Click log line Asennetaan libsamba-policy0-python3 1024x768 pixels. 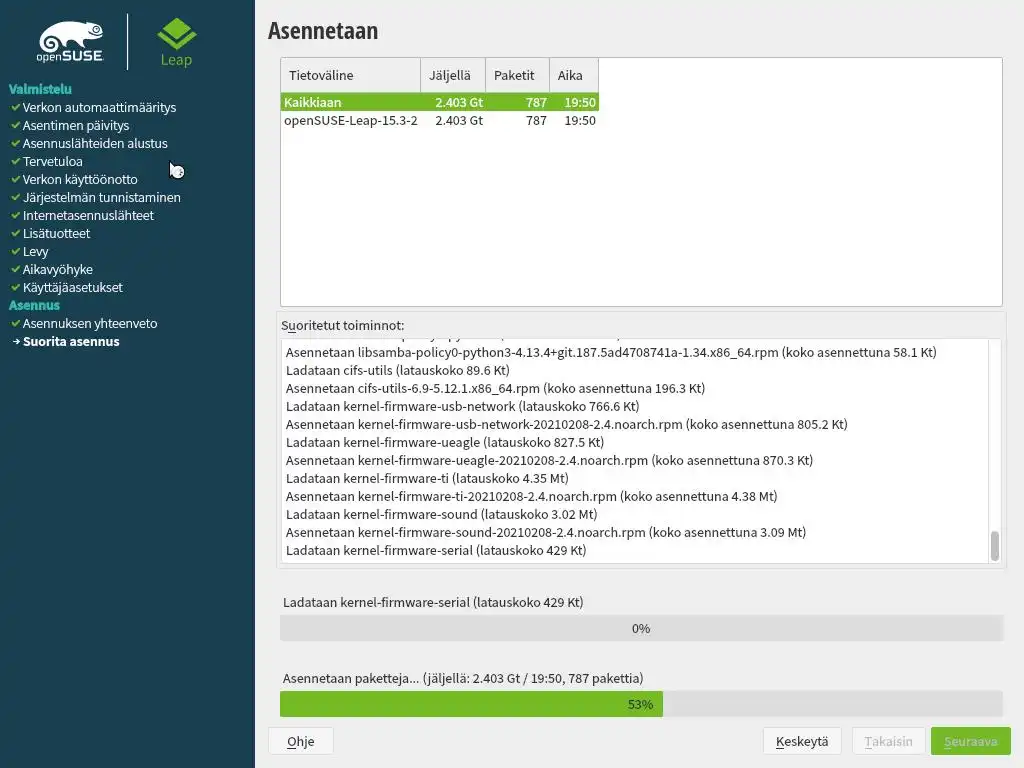coord(611,353)
